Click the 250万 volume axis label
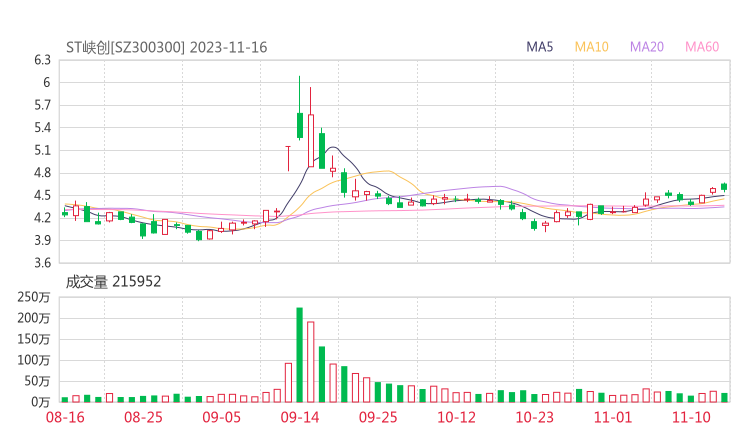 coord(34,297)
